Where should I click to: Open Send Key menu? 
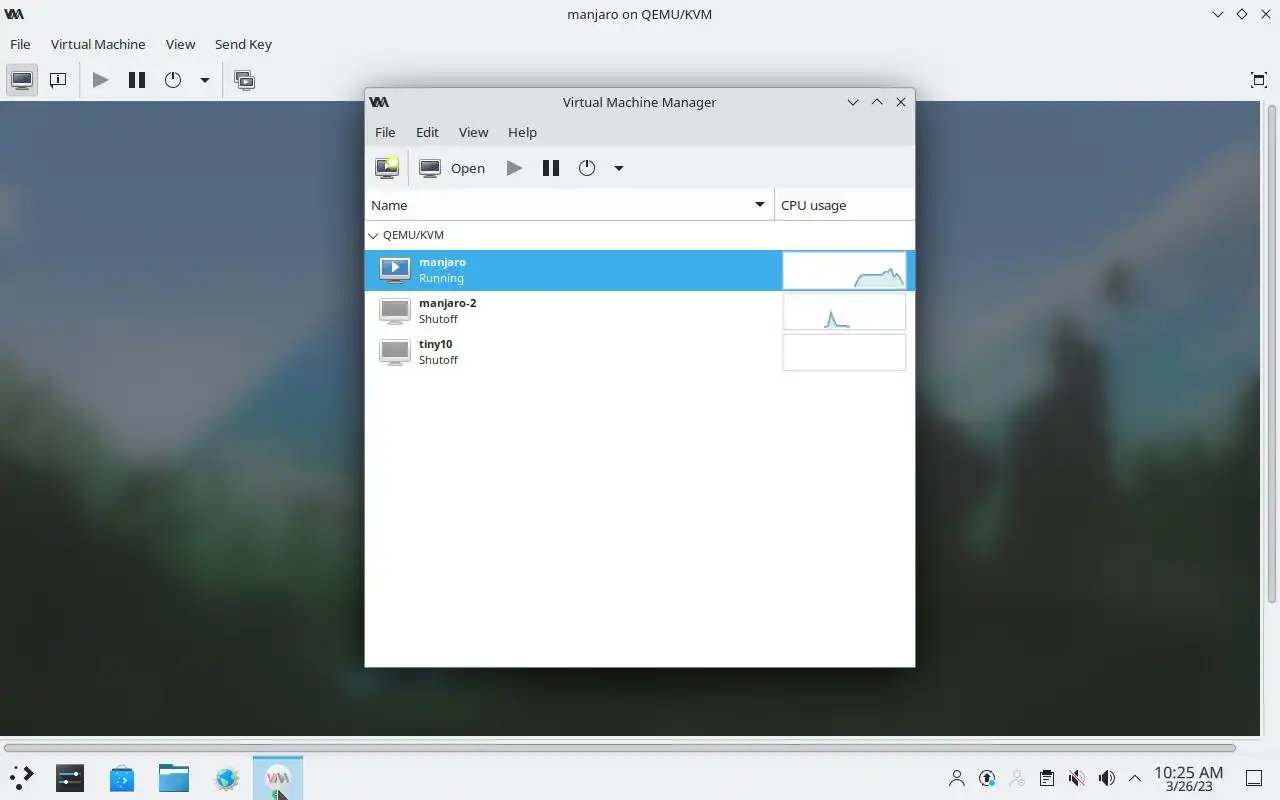243,44
